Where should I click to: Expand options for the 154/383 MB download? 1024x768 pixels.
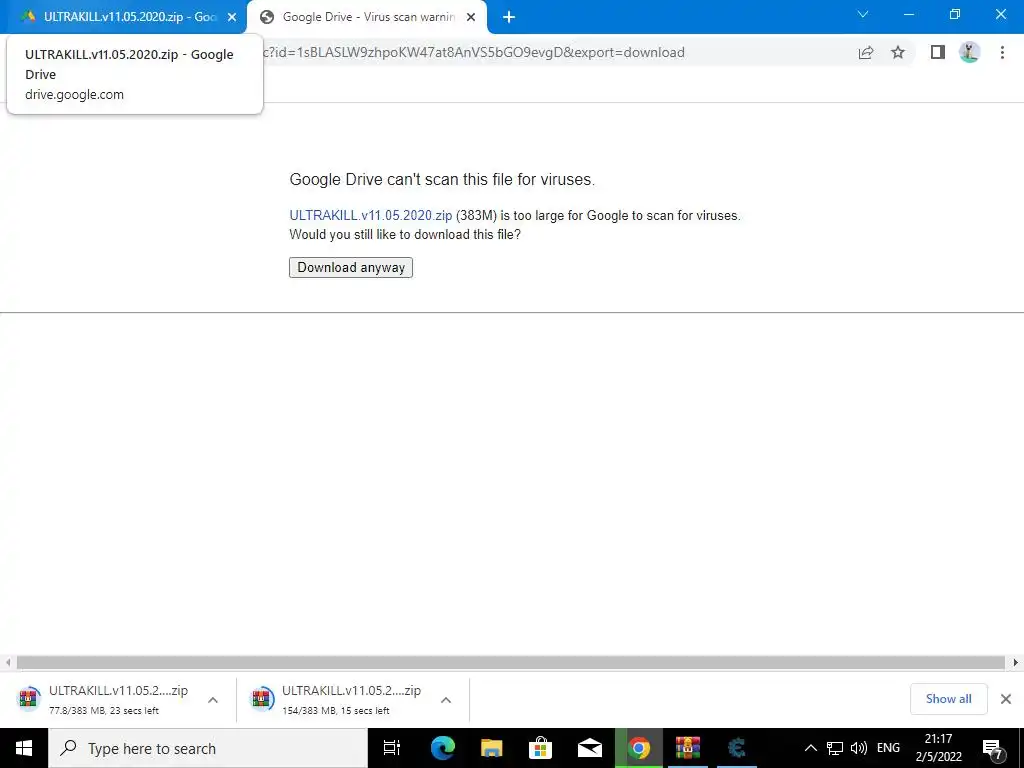pos(446,700)
